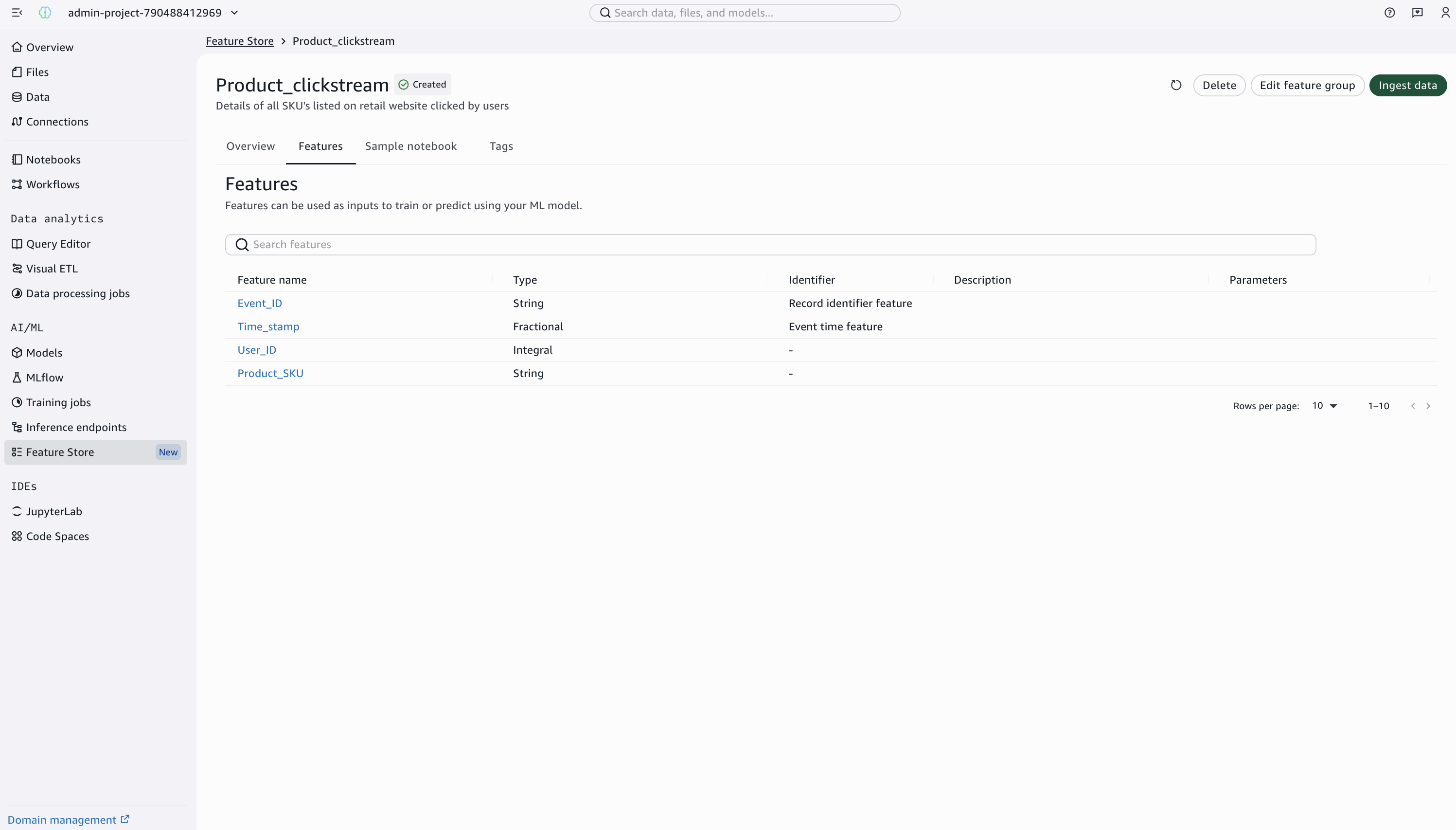Screen dimensions: 1456x830
Task: Click the Type column header
Action: pyautogui.click(x=525, y=280)
